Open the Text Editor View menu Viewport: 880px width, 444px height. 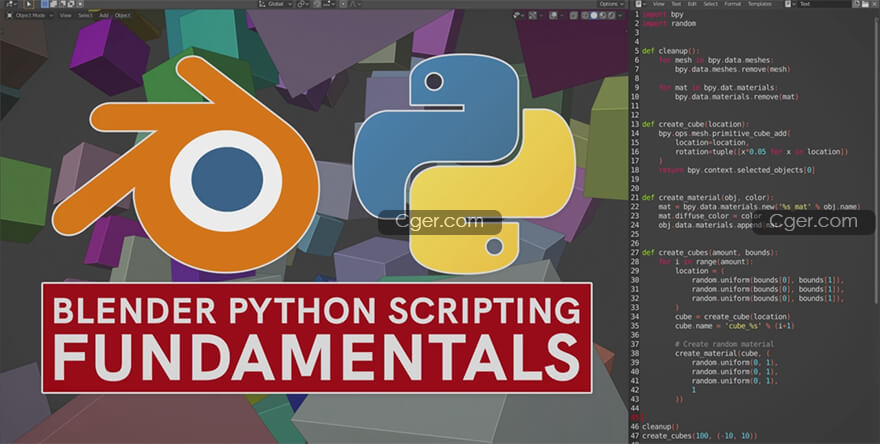(x=658, y=4)
